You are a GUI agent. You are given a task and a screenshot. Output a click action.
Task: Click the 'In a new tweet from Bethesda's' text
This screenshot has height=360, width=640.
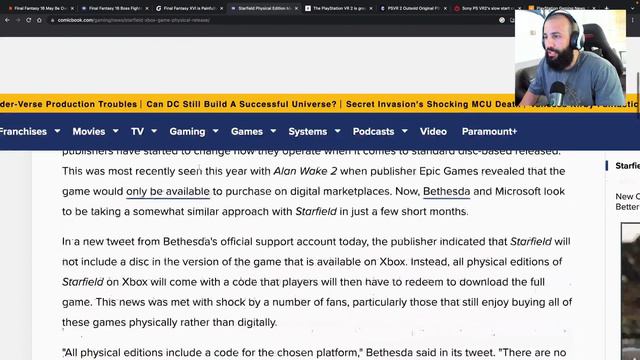click(140, 242)
